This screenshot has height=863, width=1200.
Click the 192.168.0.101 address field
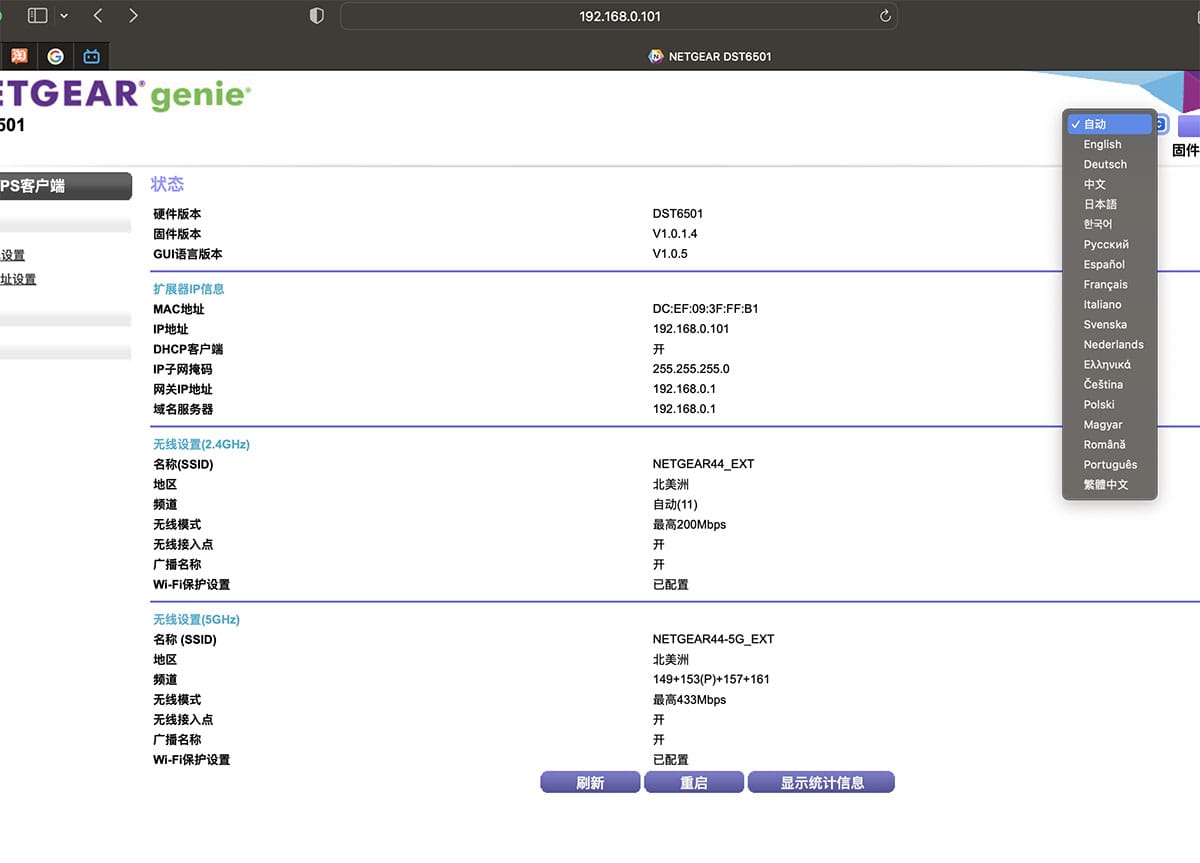click(x=619, y=16)
